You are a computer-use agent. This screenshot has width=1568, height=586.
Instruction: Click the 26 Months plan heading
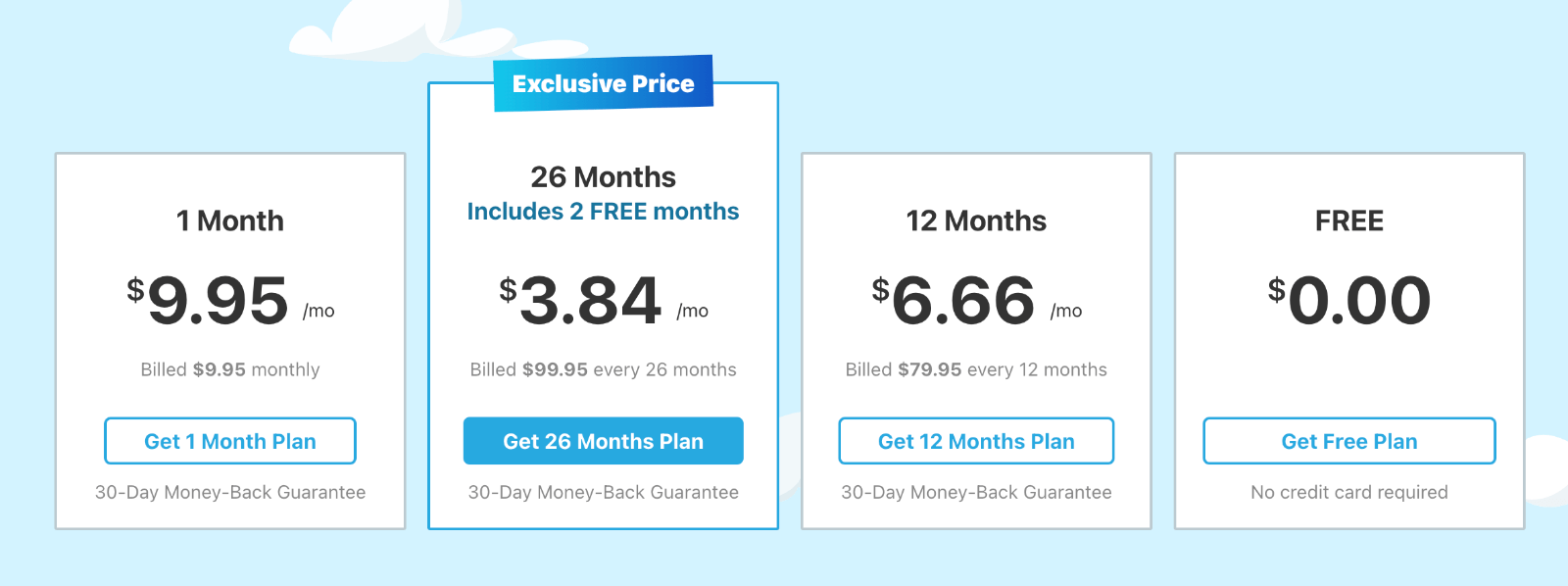point(604,176)
